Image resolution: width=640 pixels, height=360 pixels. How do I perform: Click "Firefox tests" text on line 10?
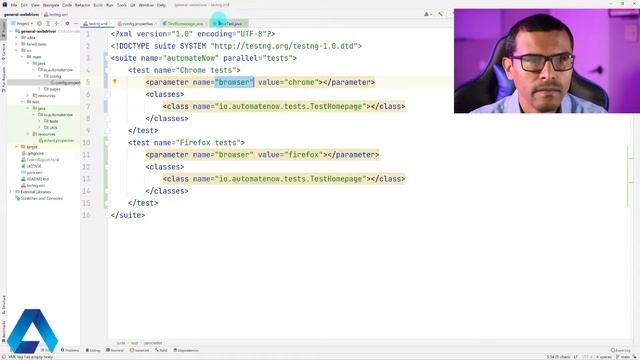pos(208,142)
